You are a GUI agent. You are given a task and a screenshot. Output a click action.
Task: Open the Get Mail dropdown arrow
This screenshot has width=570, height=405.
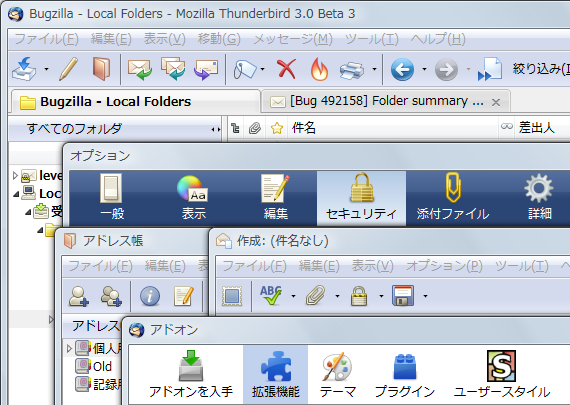tap(46, 69)
